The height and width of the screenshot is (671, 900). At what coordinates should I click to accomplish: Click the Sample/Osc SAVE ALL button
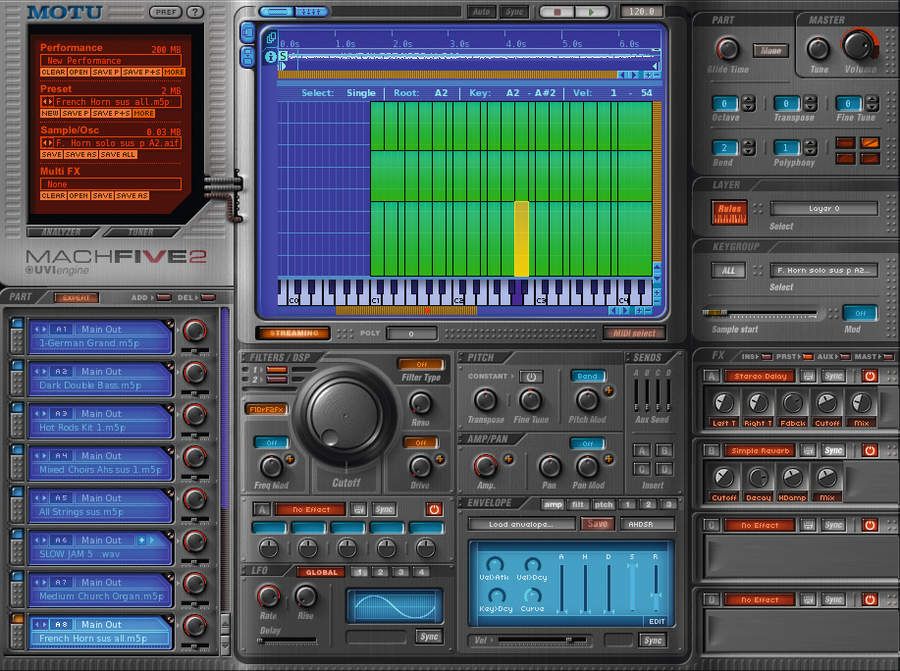[118, 154]
